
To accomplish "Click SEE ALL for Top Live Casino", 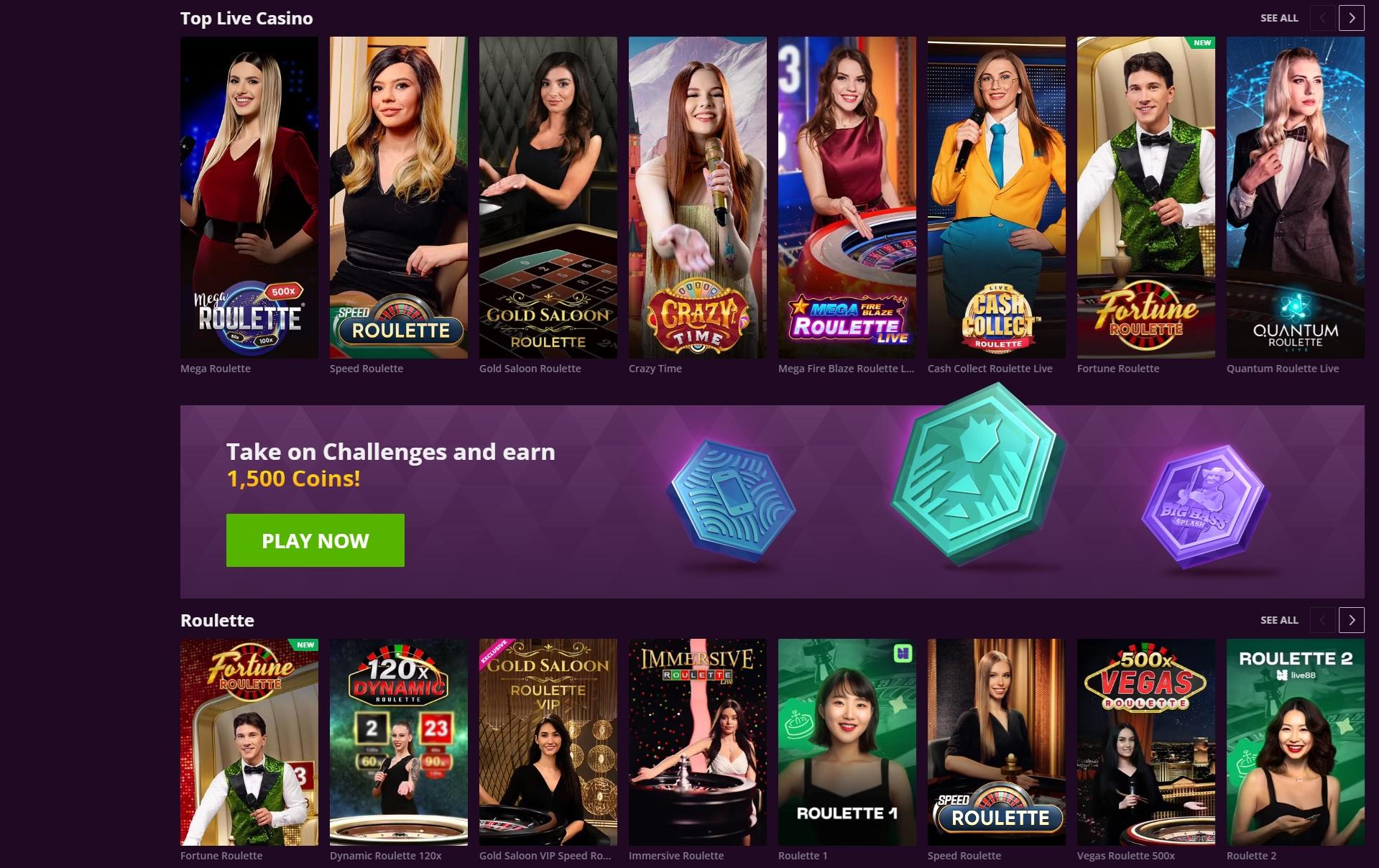I will click(1279, 18).
